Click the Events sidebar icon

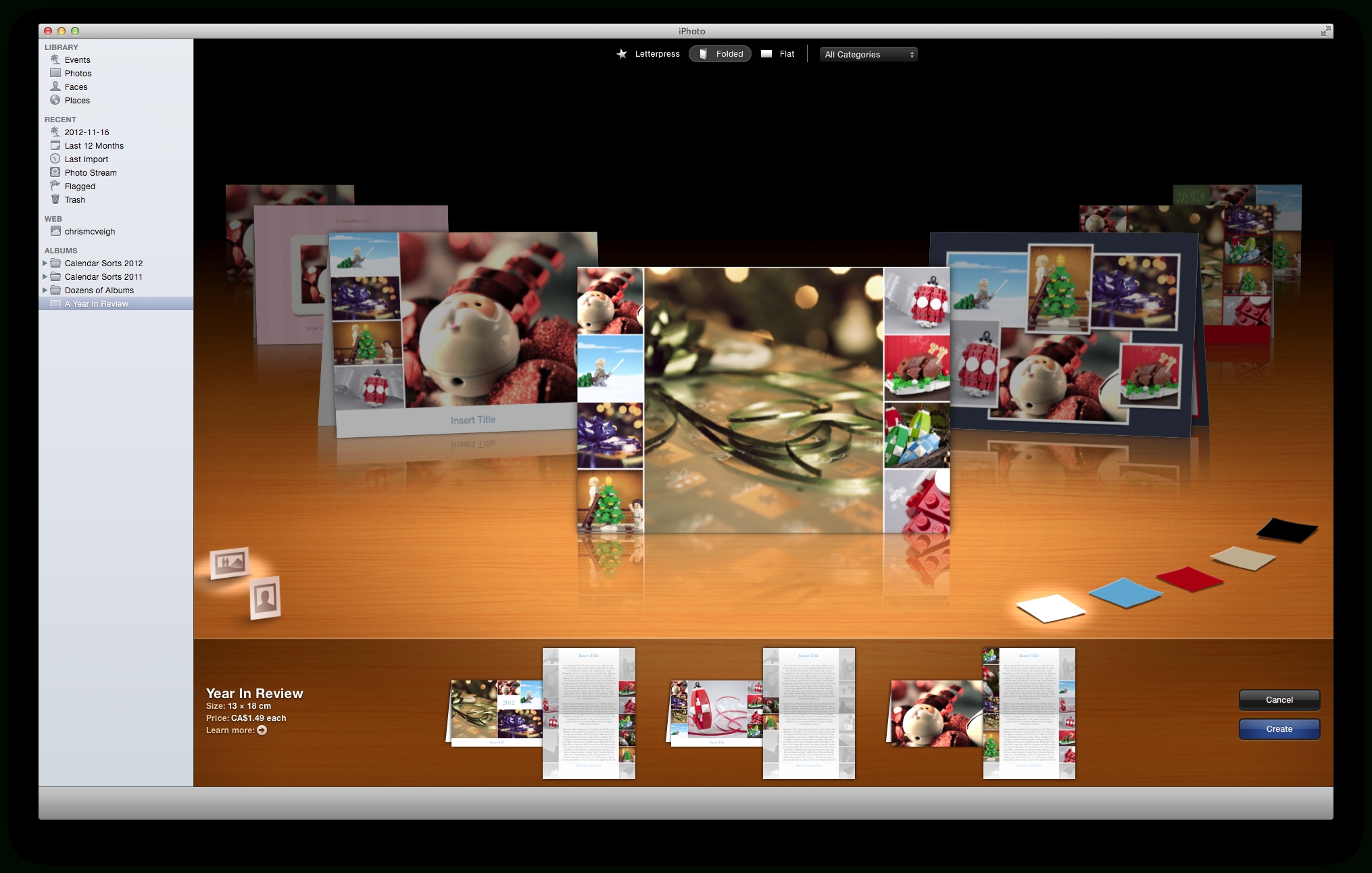pyautogui.click(x=55, y=59)
